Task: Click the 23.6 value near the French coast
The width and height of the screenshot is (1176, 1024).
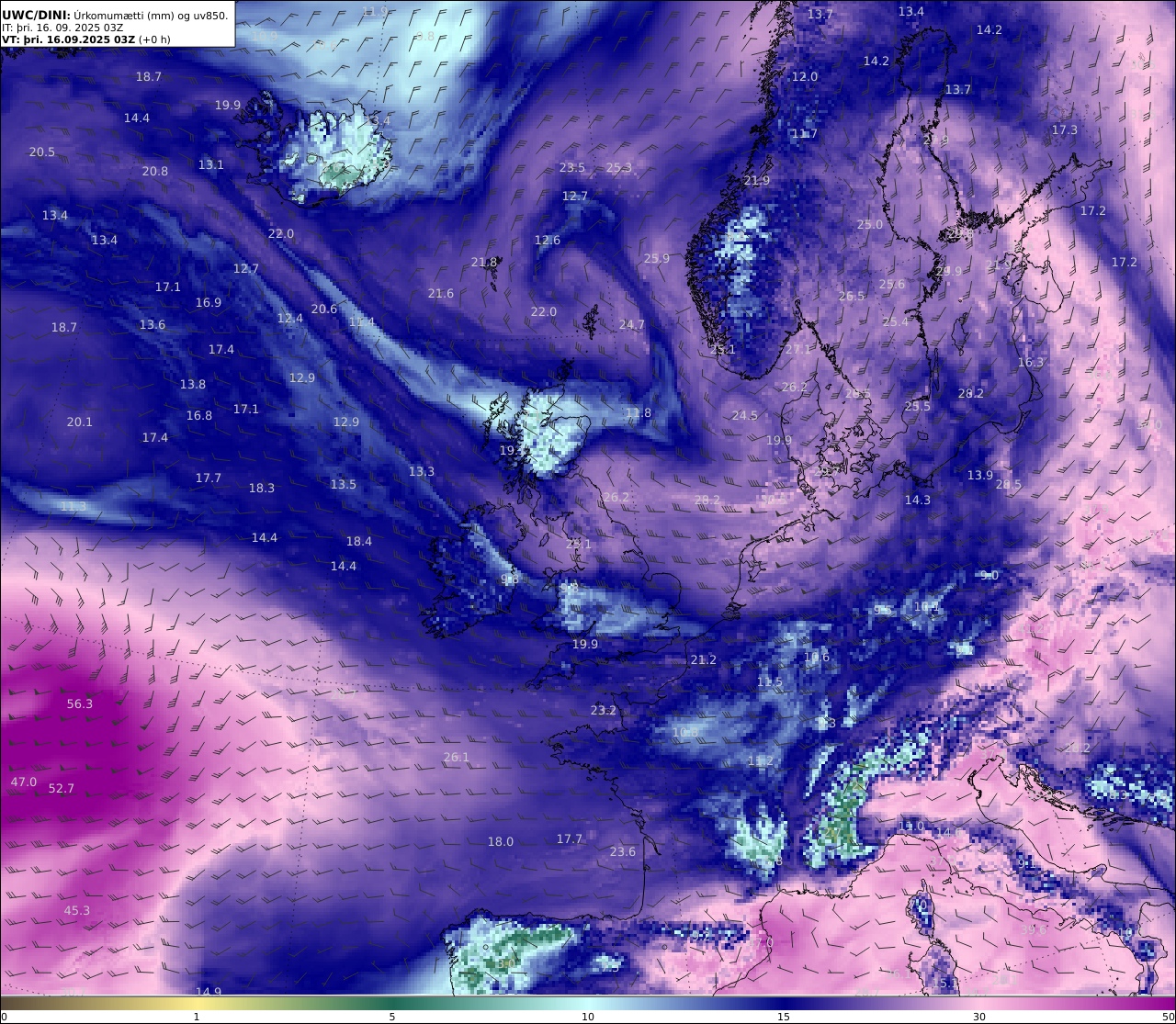Action: click(x=623, y=852)
